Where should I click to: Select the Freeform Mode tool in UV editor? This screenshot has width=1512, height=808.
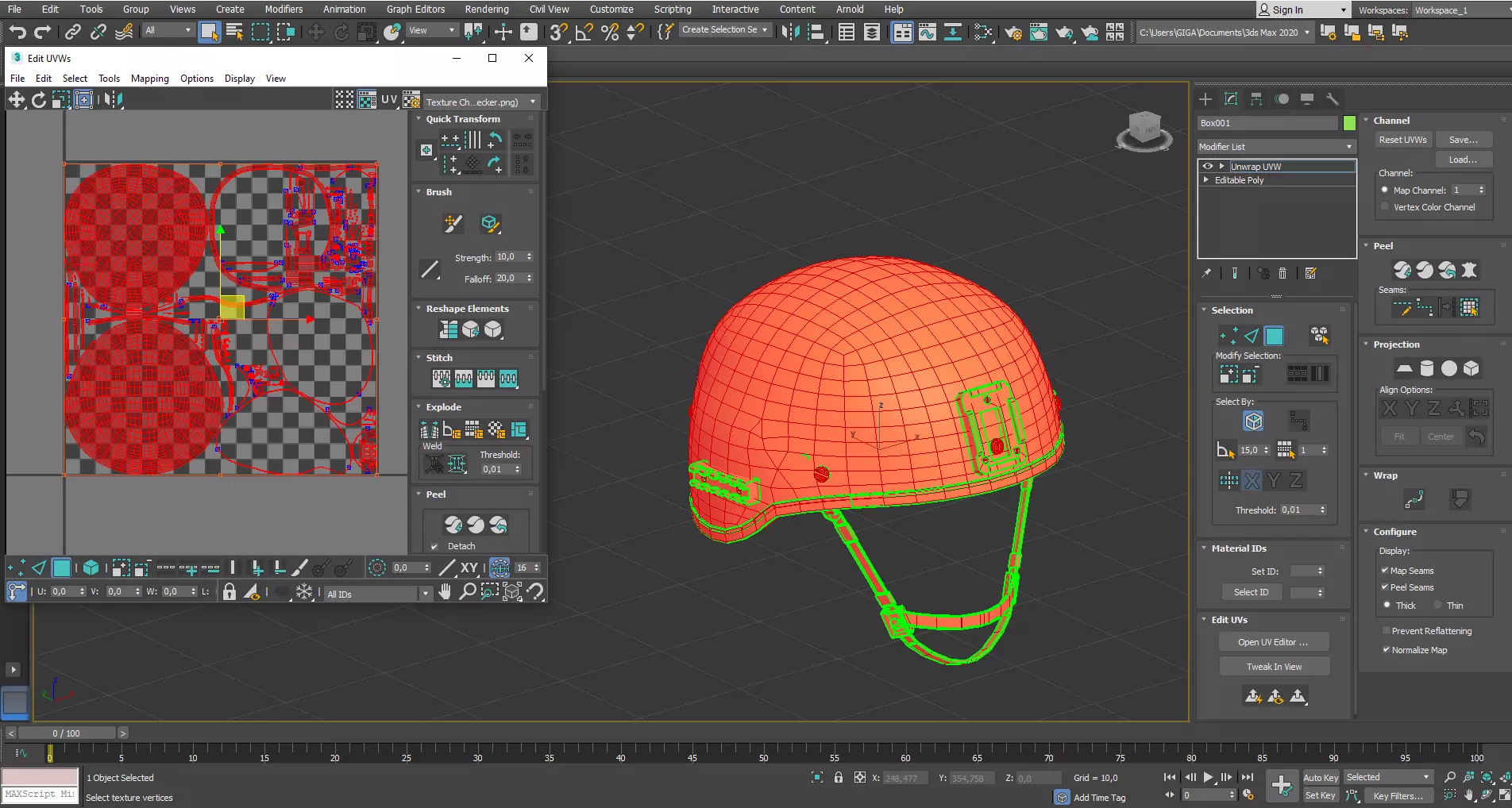tap(83, 99)
